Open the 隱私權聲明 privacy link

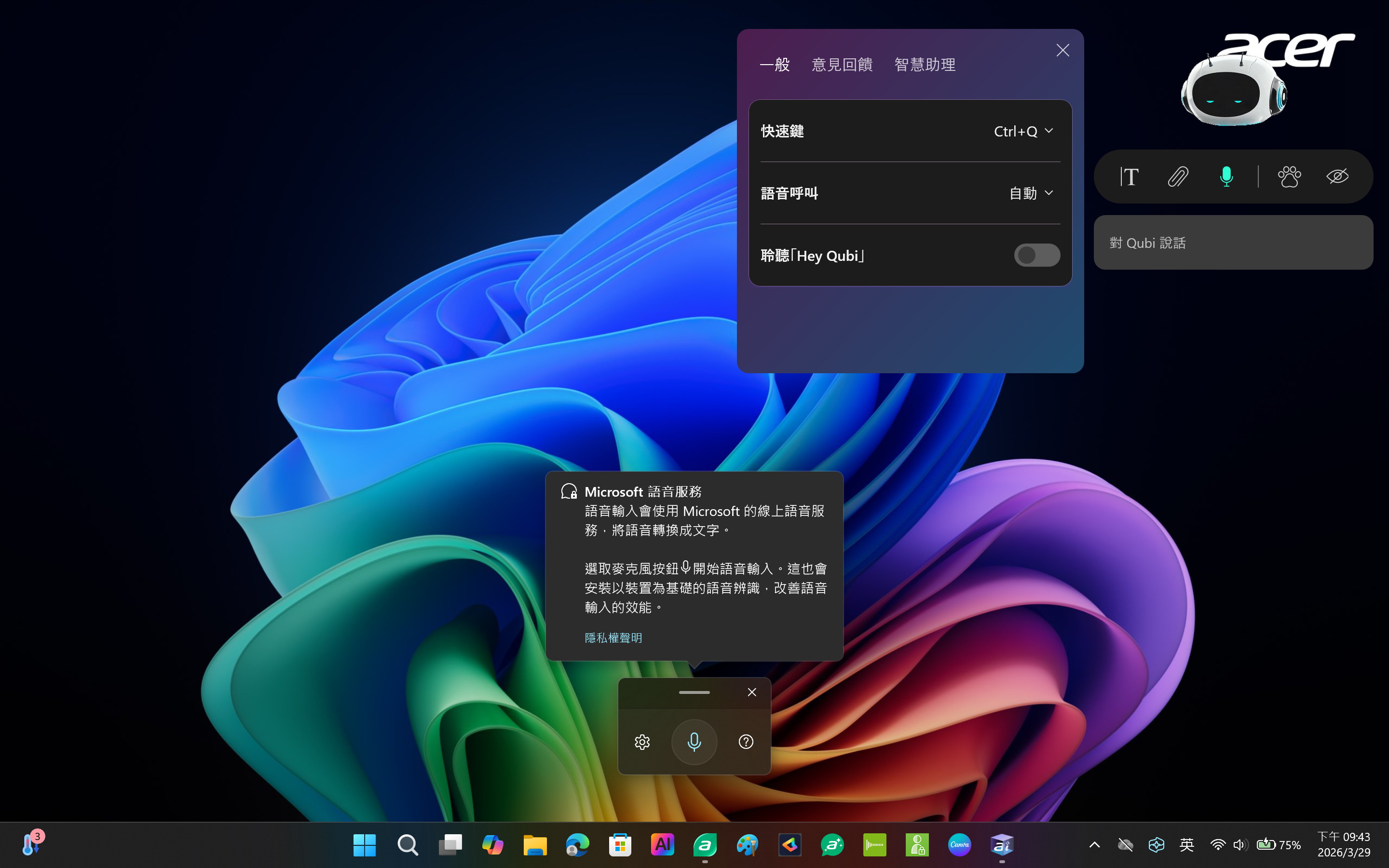pos(613,638)
